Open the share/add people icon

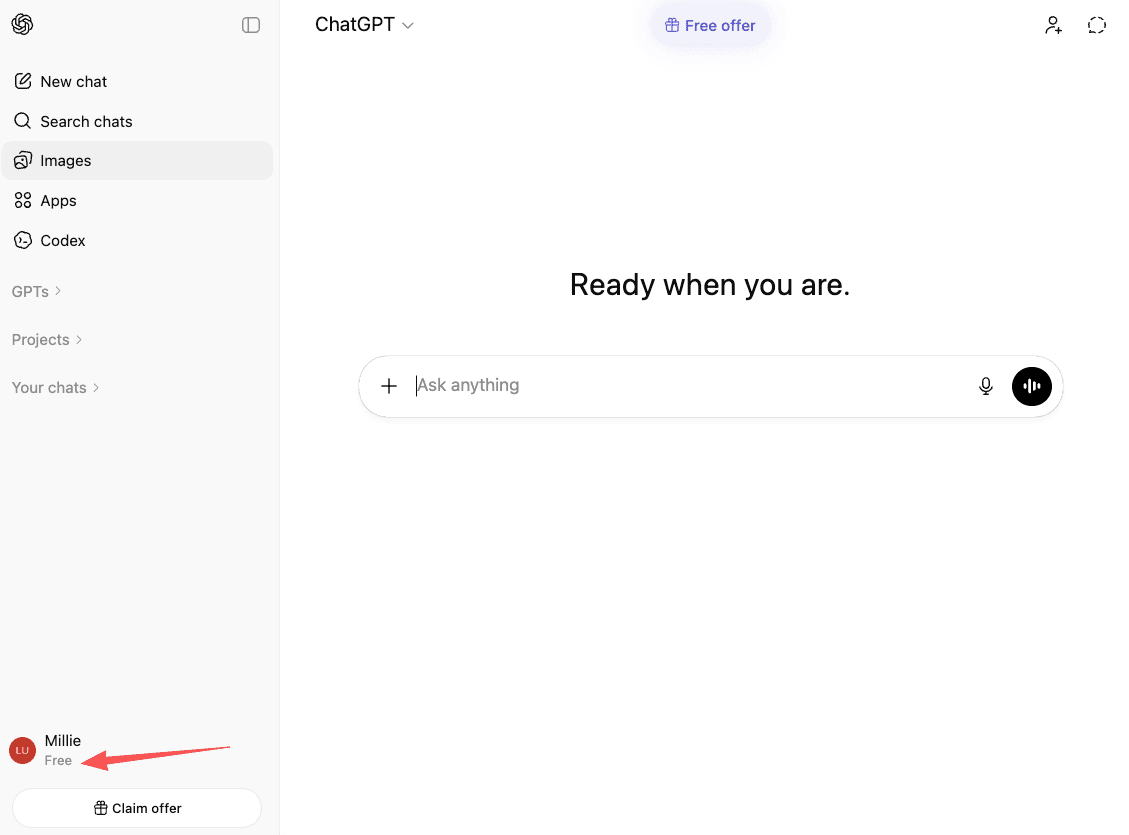pos(1054,24)
